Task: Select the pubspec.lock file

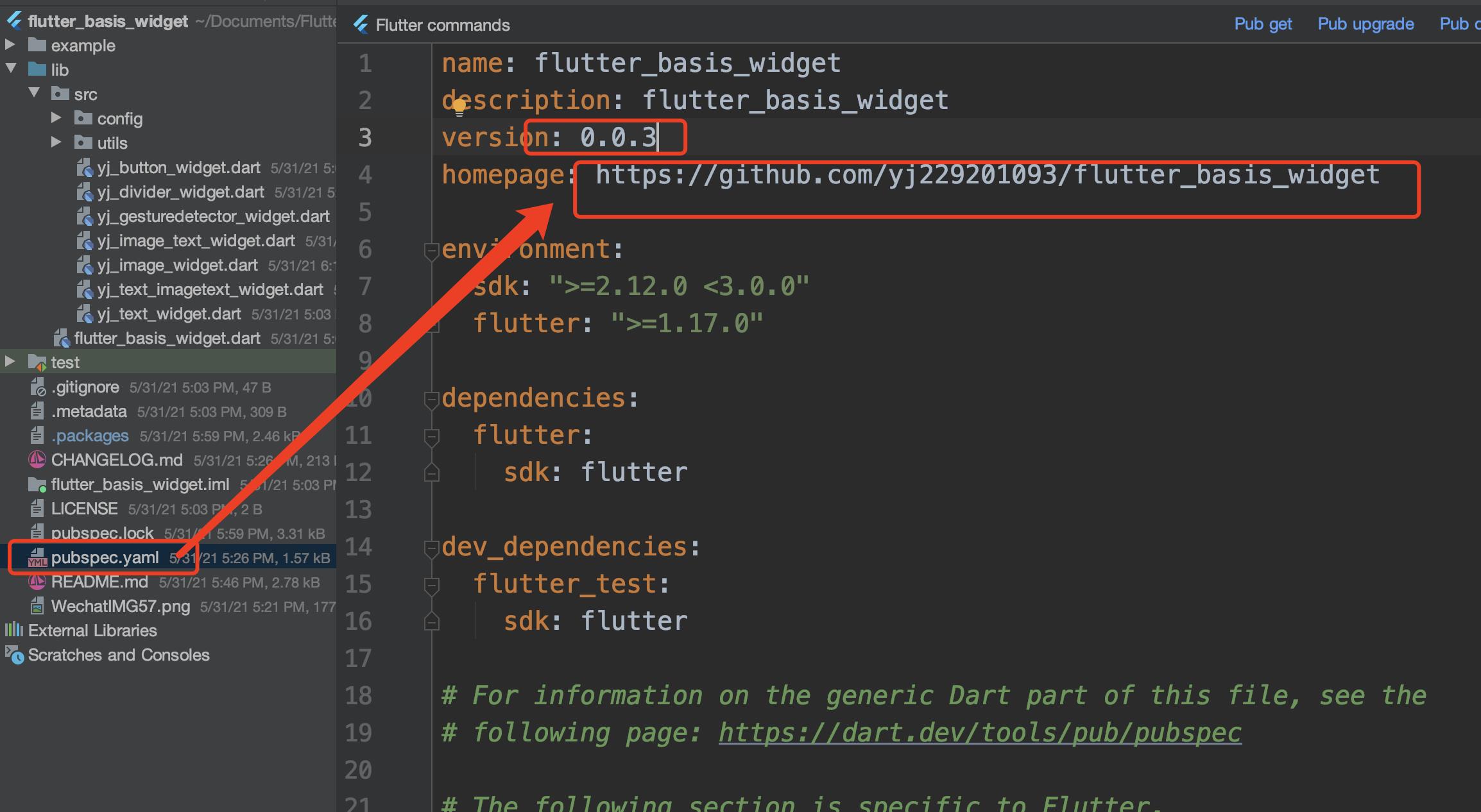Action: pos(102,534)
